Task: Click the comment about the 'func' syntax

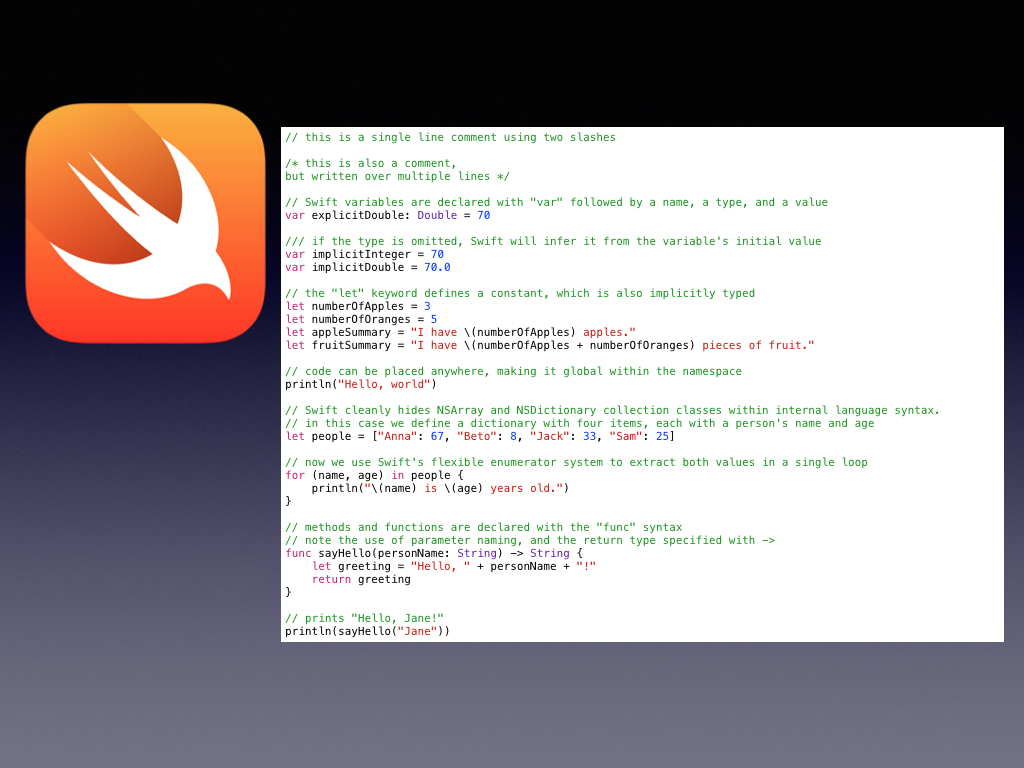Action: coord(483,527)
